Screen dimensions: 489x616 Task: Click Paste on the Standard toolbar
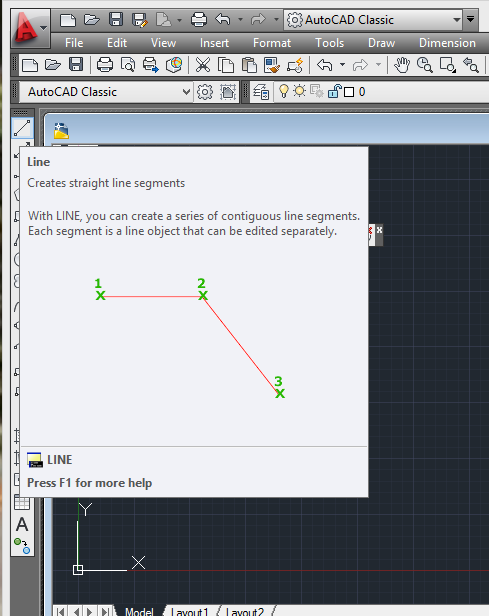pos(249,65)
